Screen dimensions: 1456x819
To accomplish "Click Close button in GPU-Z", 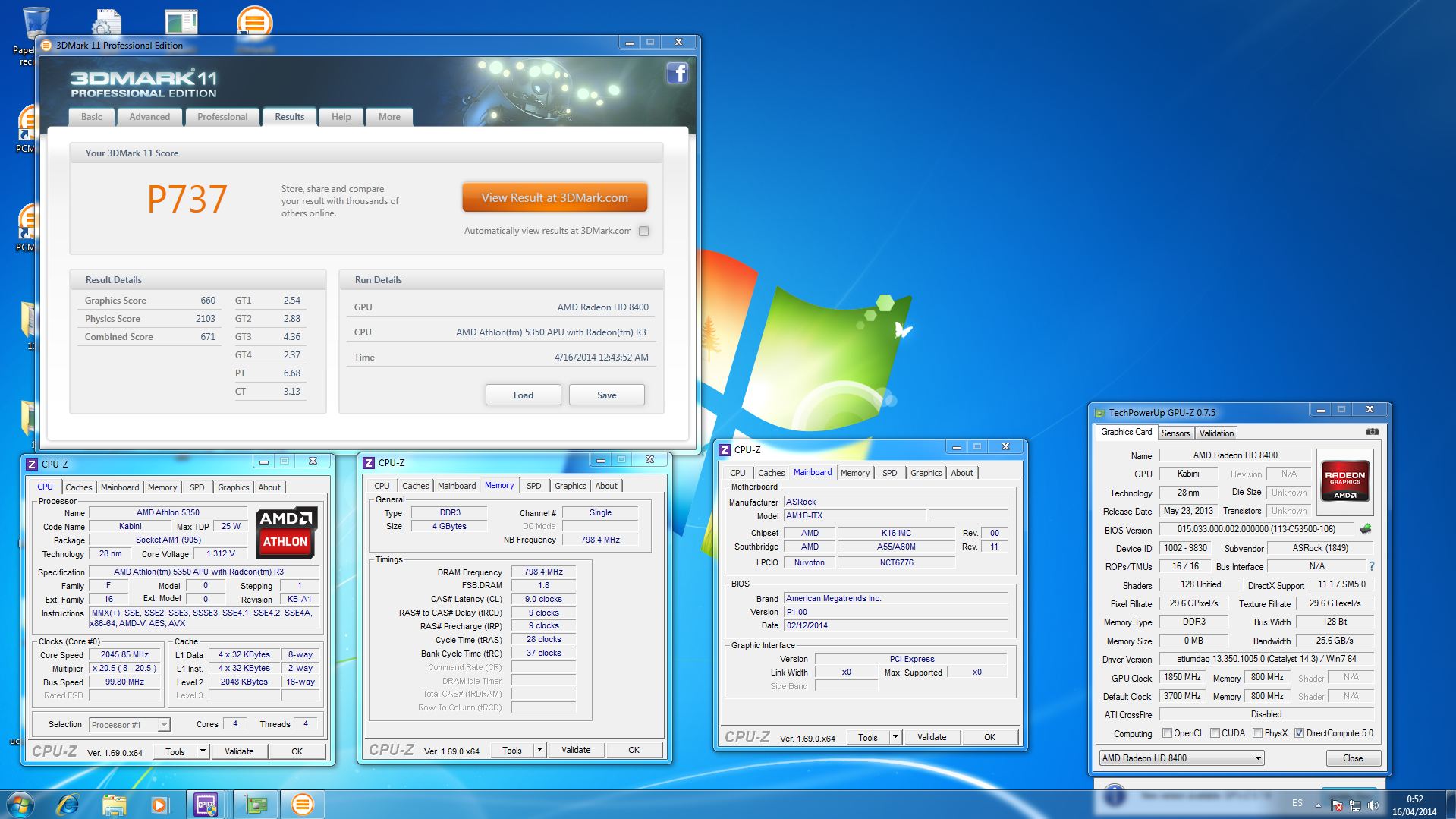I will click(x=1353, y=758).
